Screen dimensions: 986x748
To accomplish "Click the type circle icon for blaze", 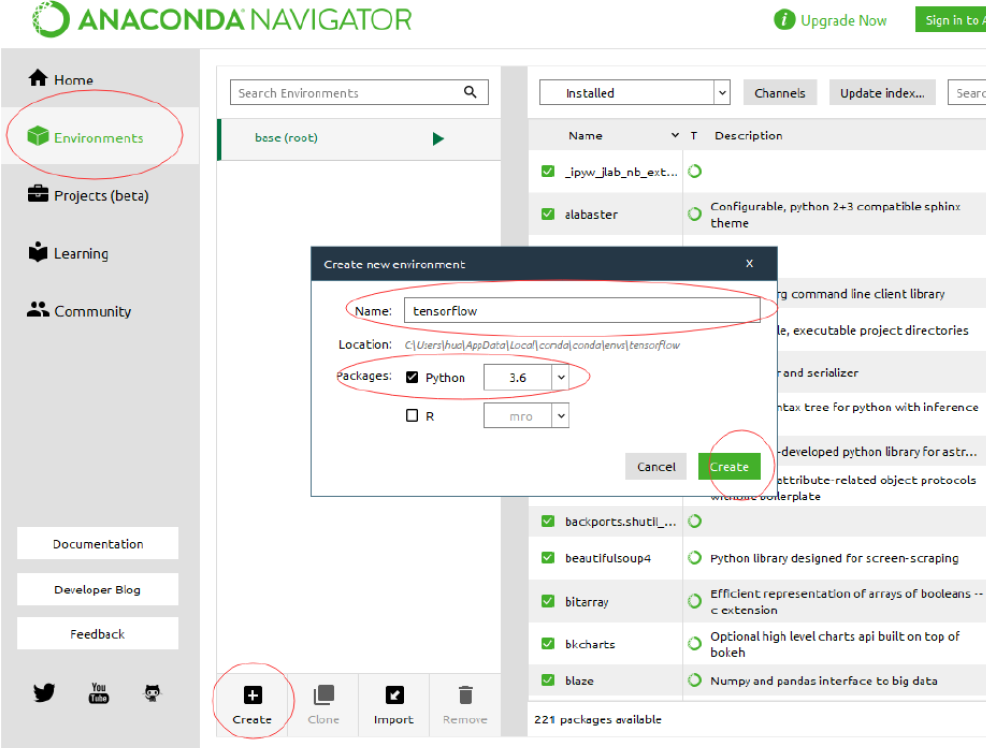I will [694, 680].
